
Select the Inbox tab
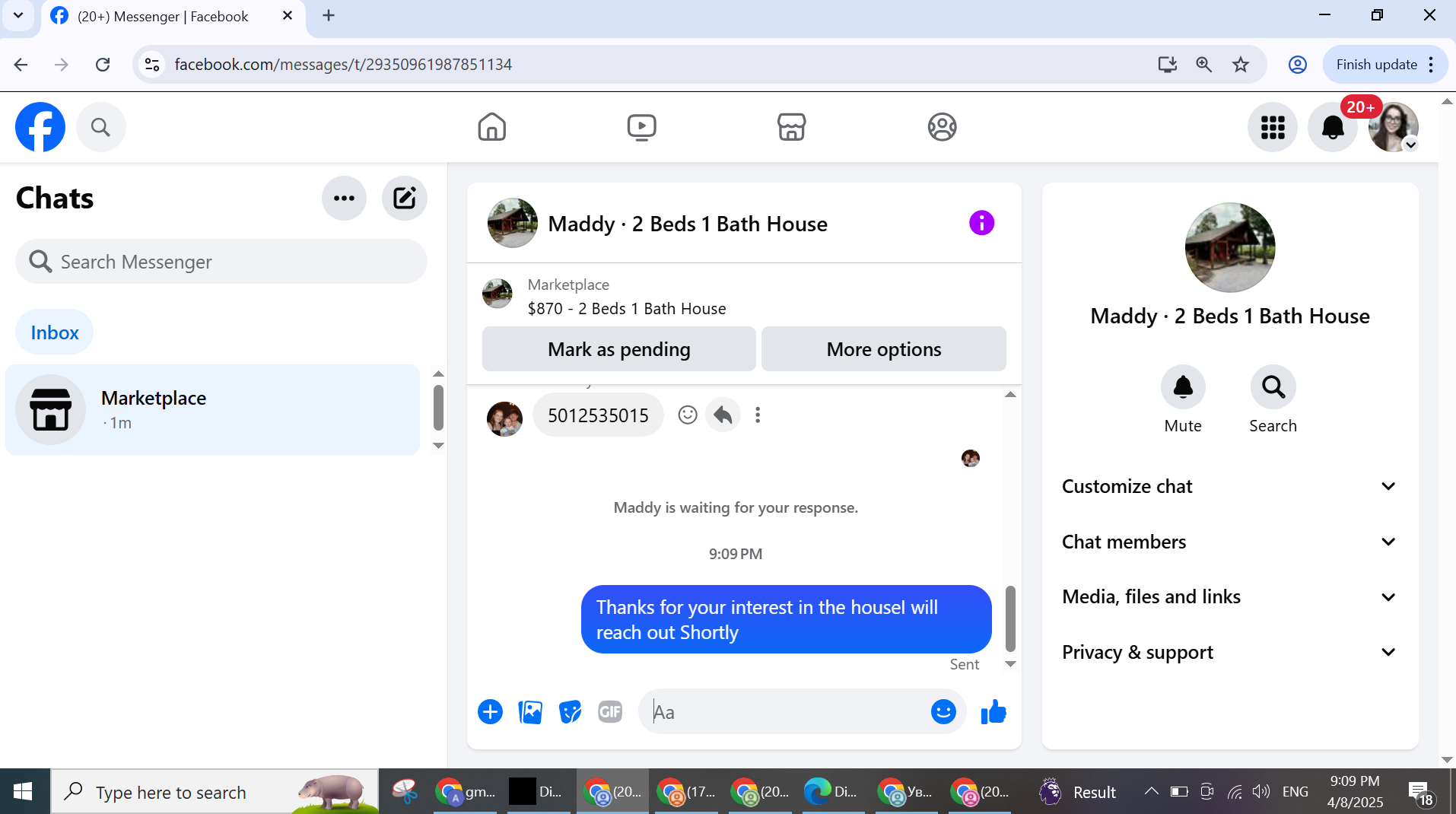click(55, 332)
